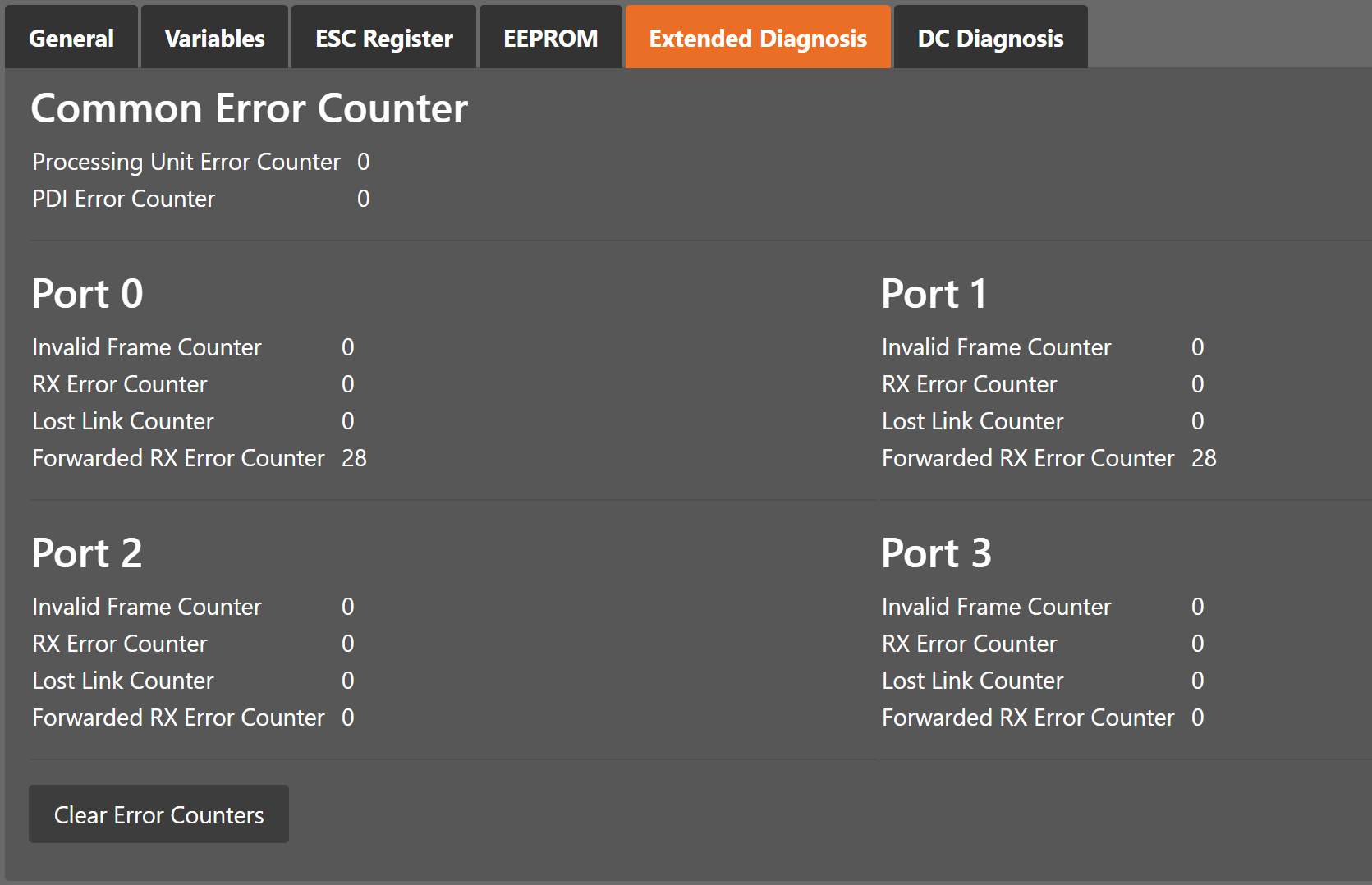Click the Common Error Counter heading
Screen dimensions: 1372x885
pos(249,108)
